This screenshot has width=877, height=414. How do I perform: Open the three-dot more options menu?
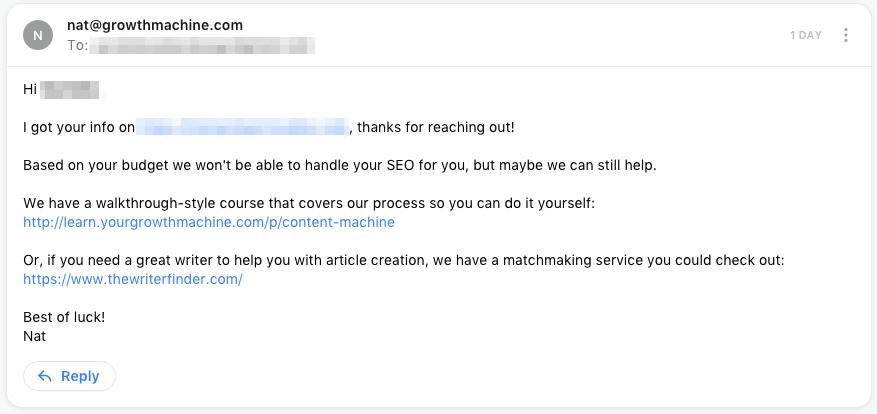click(846, 35)
